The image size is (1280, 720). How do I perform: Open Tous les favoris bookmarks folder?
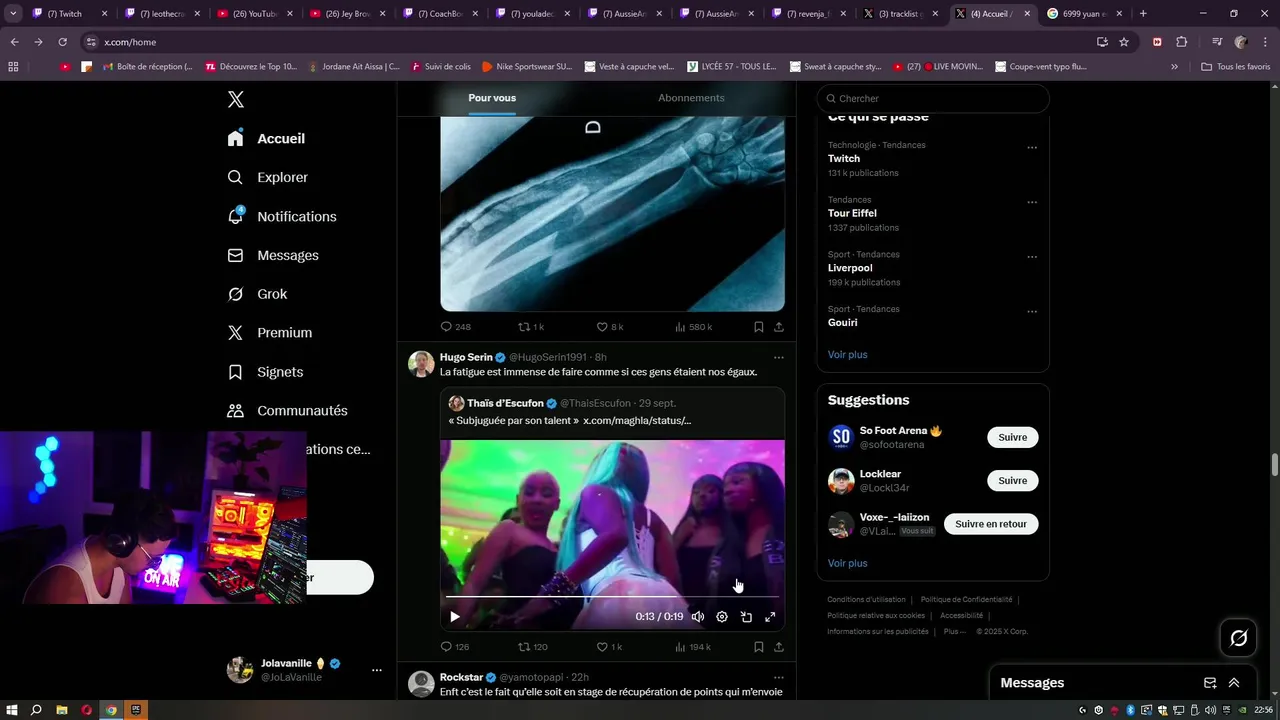[x=1235, y=67]
